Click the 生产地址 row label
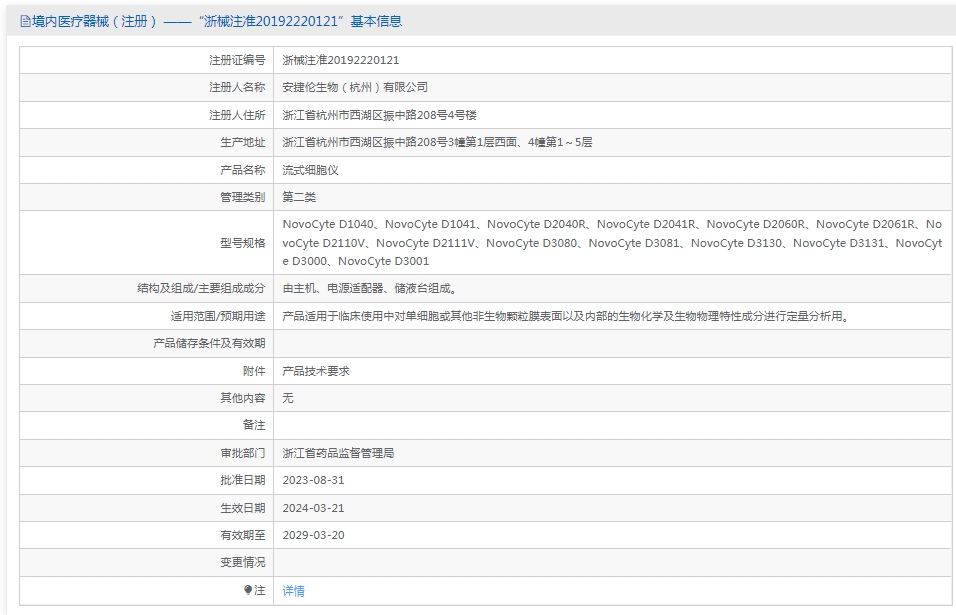The height and width of the screenshot is (615, 956). click(243, 142)
